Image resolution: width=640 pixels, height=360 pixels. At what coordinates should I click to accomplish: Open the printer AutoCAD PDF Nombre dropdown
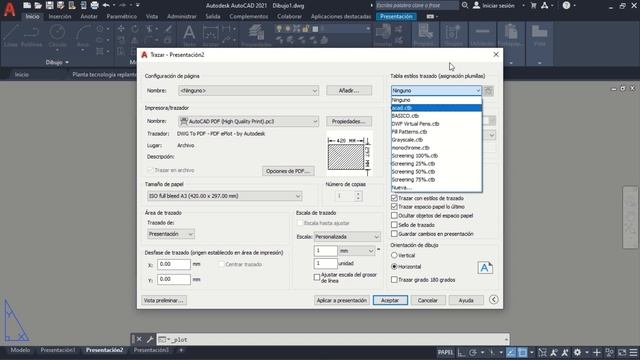(x=248, y=121)
